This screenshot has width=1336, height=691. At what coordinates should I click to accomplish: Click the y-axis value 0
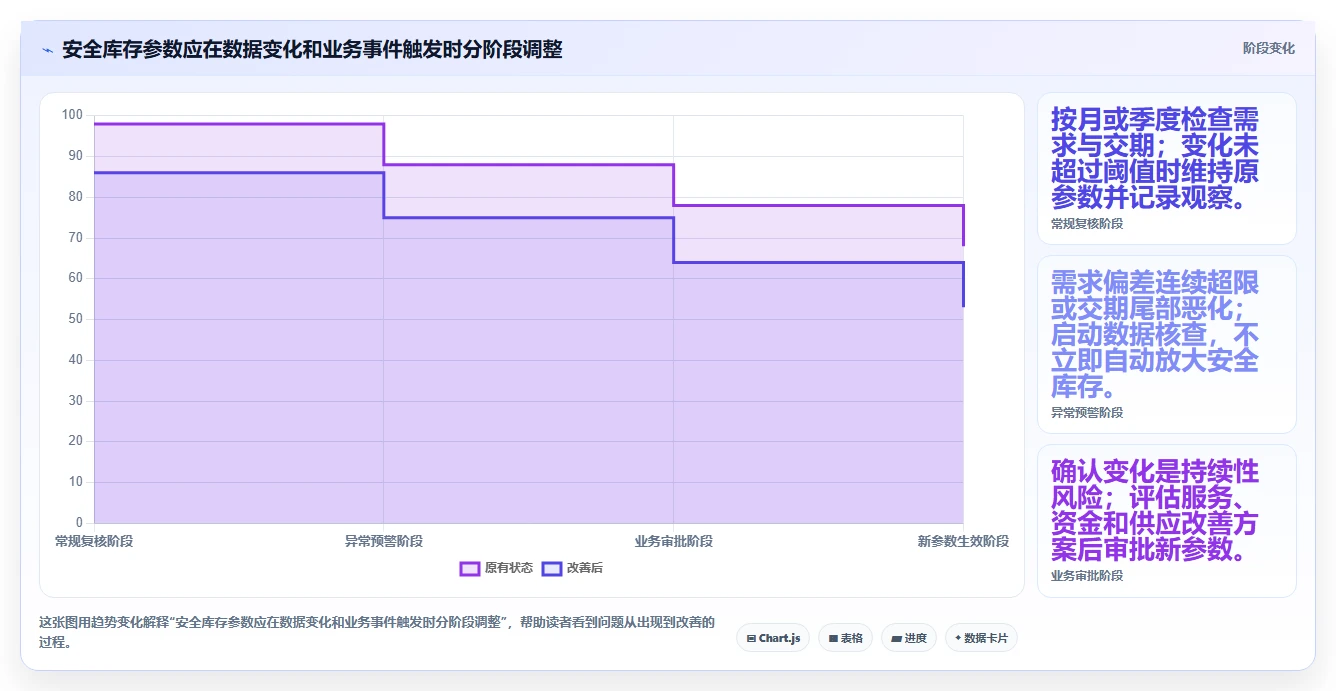click(x=79, y=522)
